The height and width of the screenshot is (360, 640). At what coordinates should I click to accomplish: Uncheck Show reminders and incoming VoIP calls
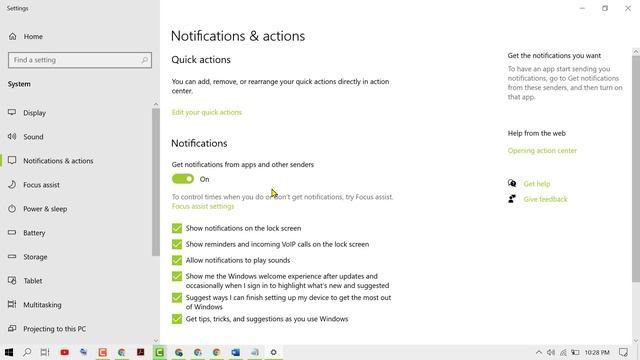coord(177,244)
